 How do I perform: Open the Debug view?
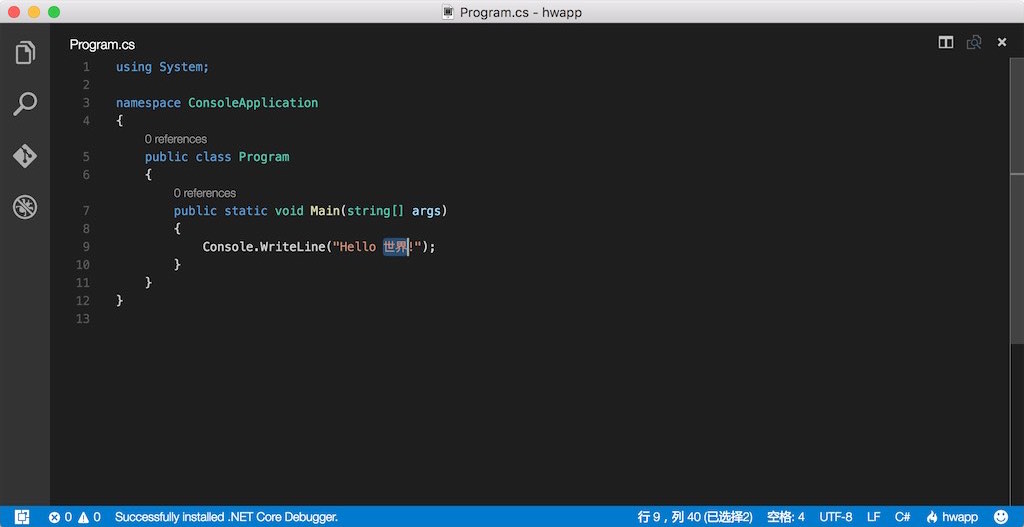(x=25, y=208)
